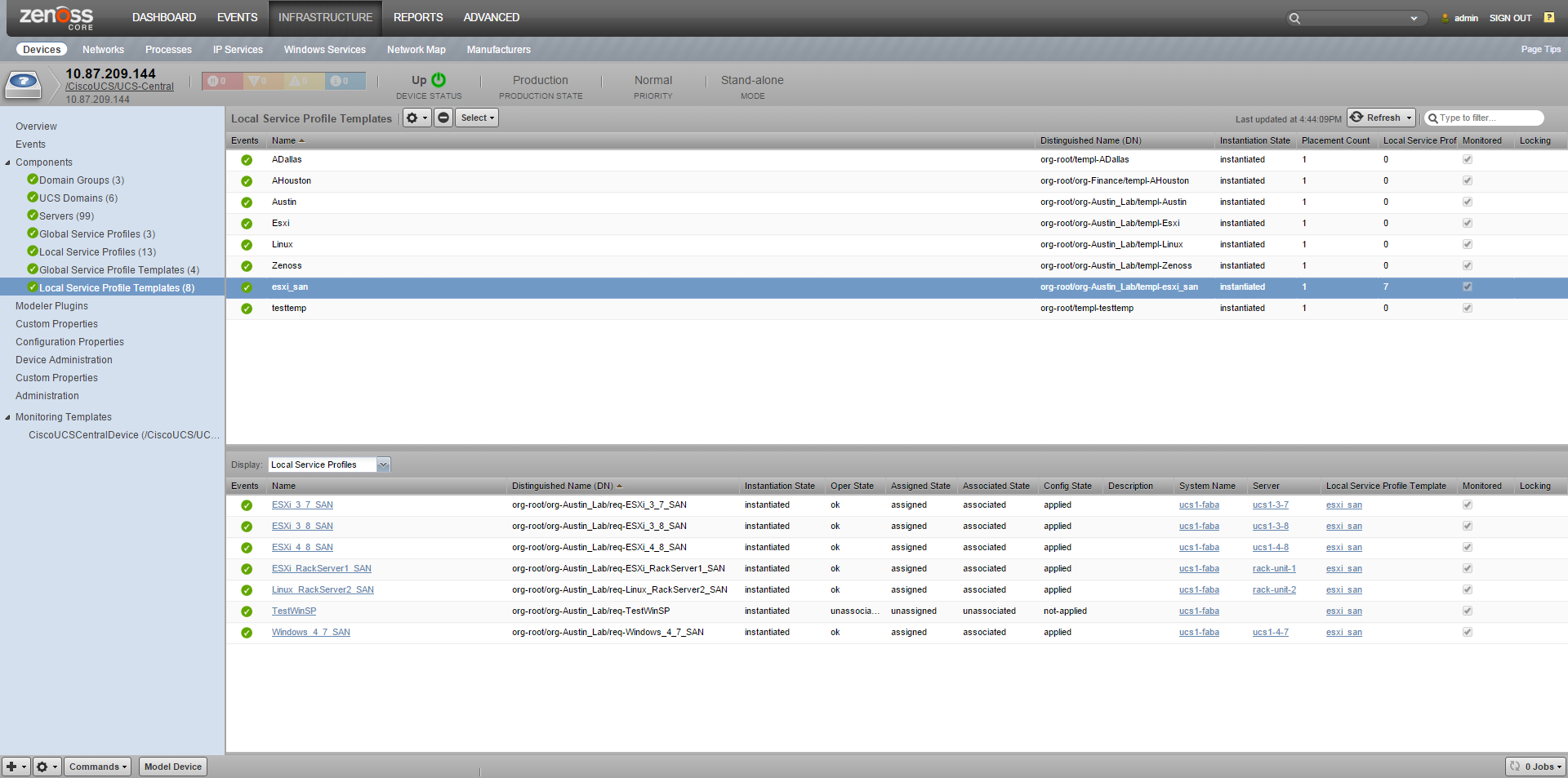Open the header search options dropdown arrow
The height and width of the screenshot is (778, 1568).
pos(1414,18)
